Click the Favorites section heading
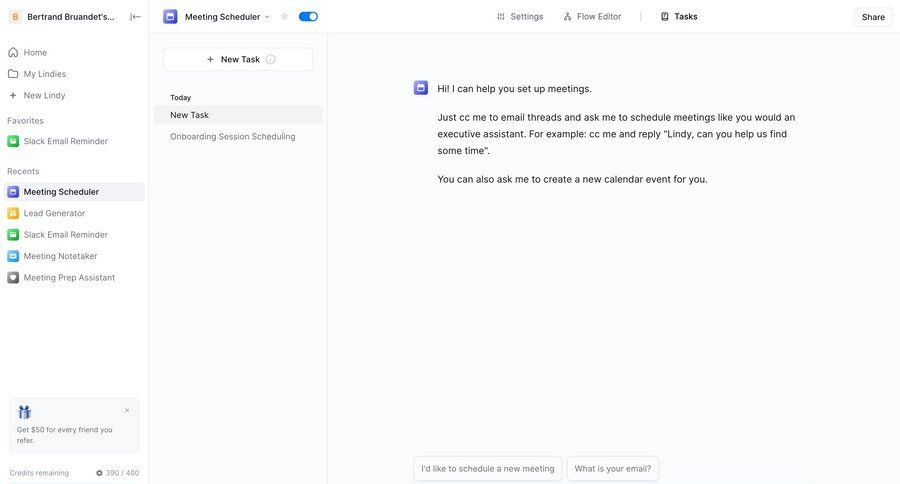Screen dimensions: 900x484 pos(25,121)
